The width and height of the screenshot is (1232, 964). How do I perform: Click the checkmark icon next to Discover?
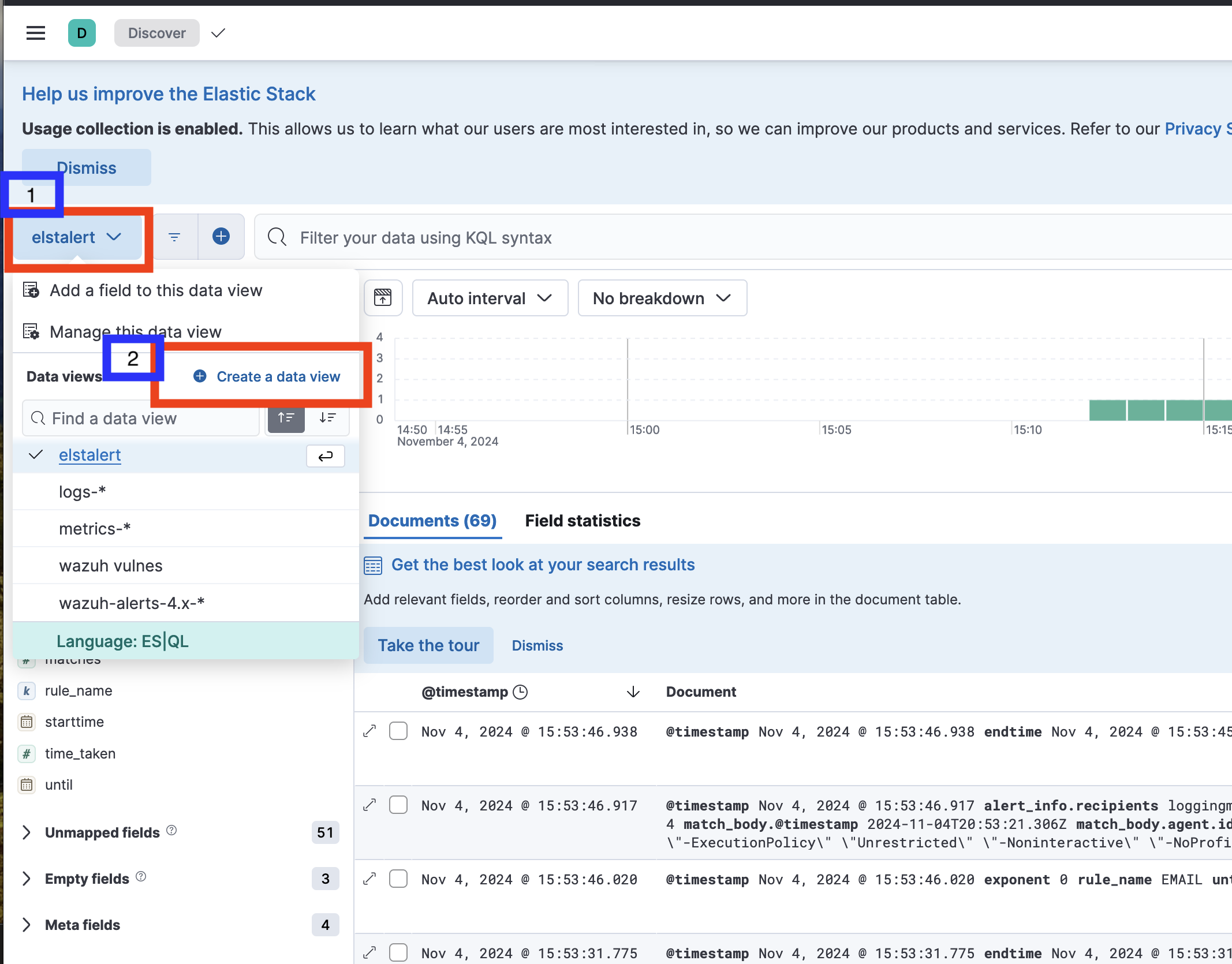click(218, 33)
